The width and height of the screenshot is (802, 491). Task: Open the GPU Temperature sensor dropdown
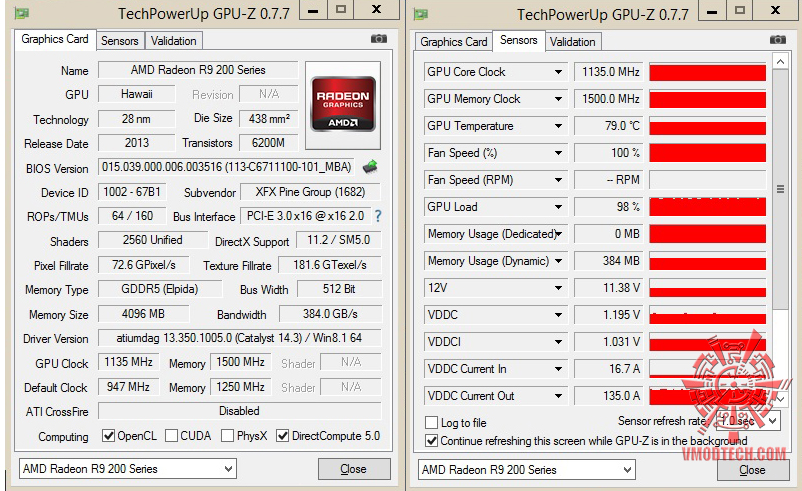coord(559,126)
